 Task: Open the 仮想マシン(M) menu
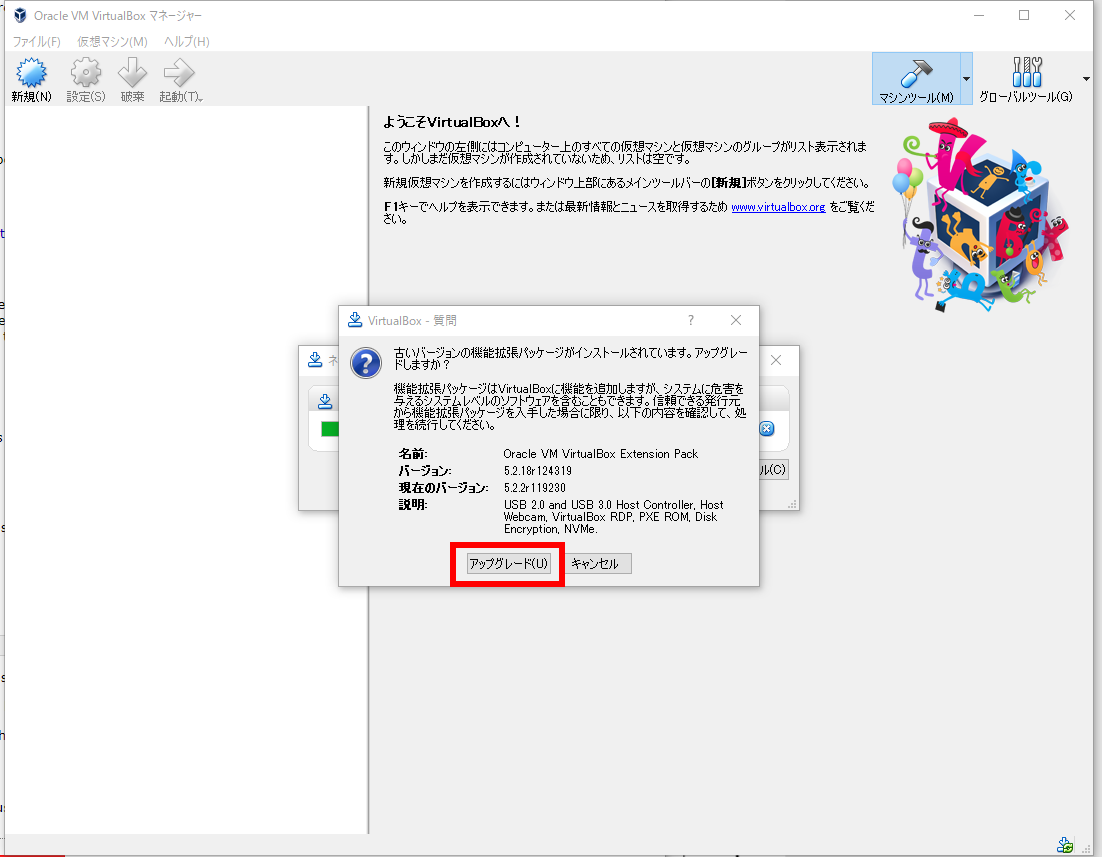(112, 41)
